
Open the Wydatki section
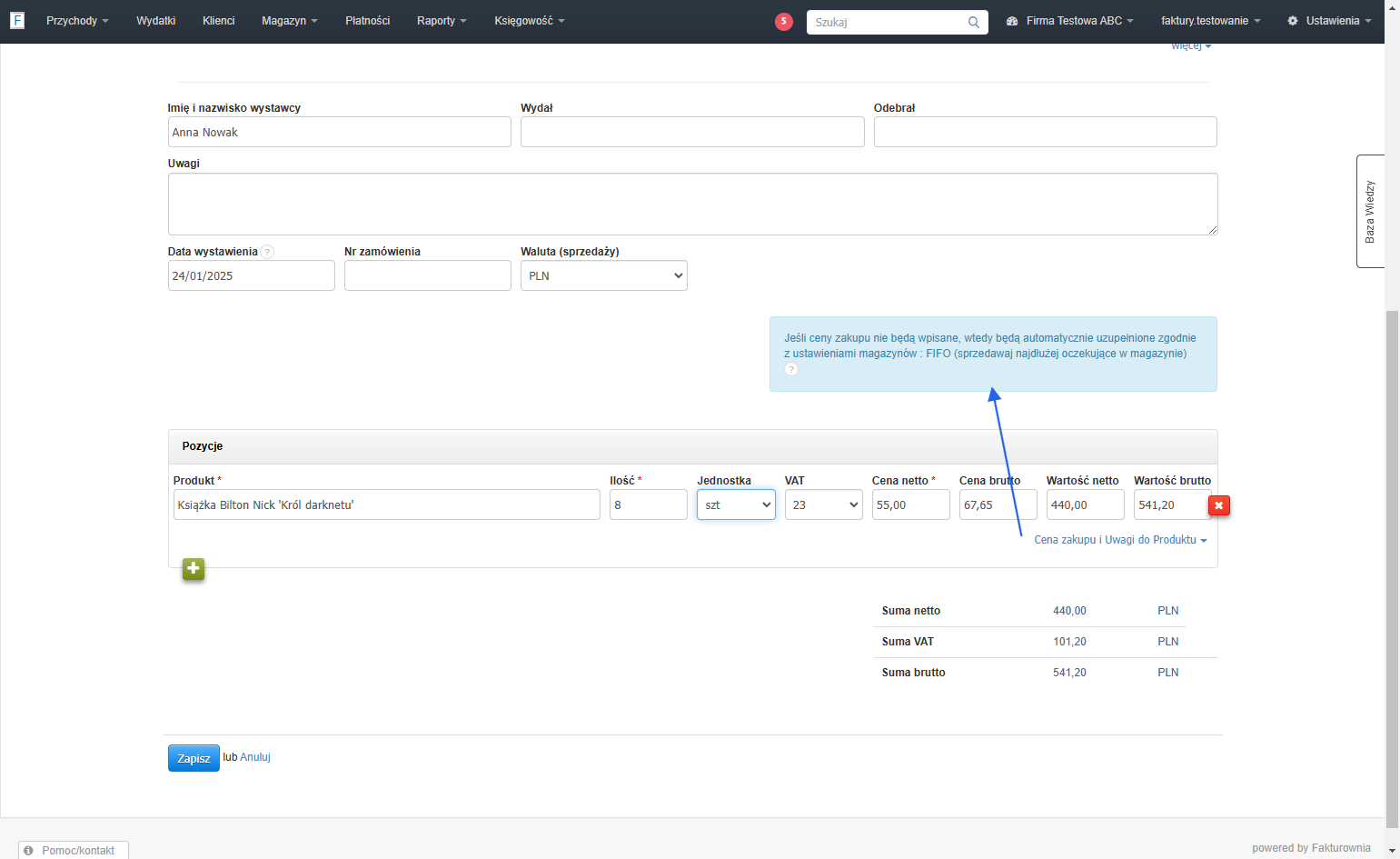(155, 21)
